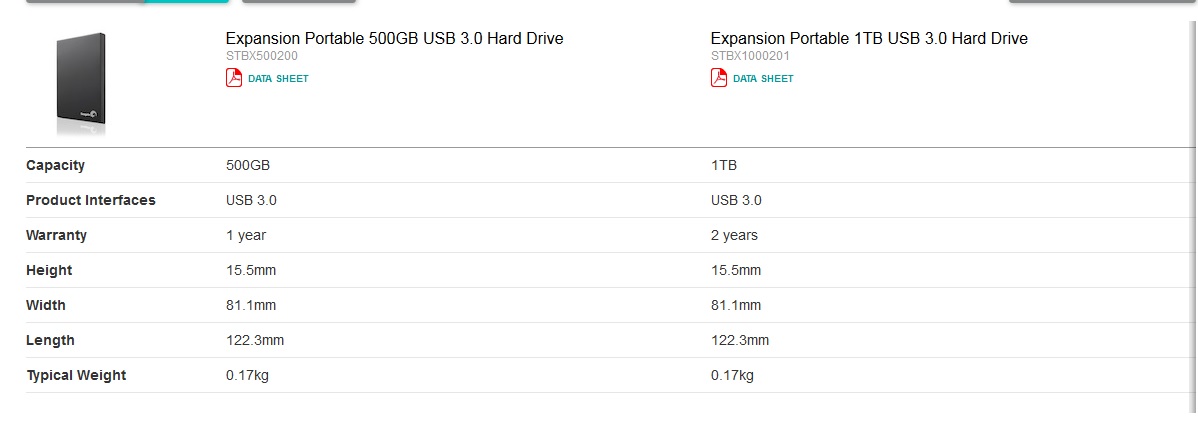Click the STBX500200 model number
This screenshot has height=432, width=1198.
pyautogui.click(x=262, y=56)
